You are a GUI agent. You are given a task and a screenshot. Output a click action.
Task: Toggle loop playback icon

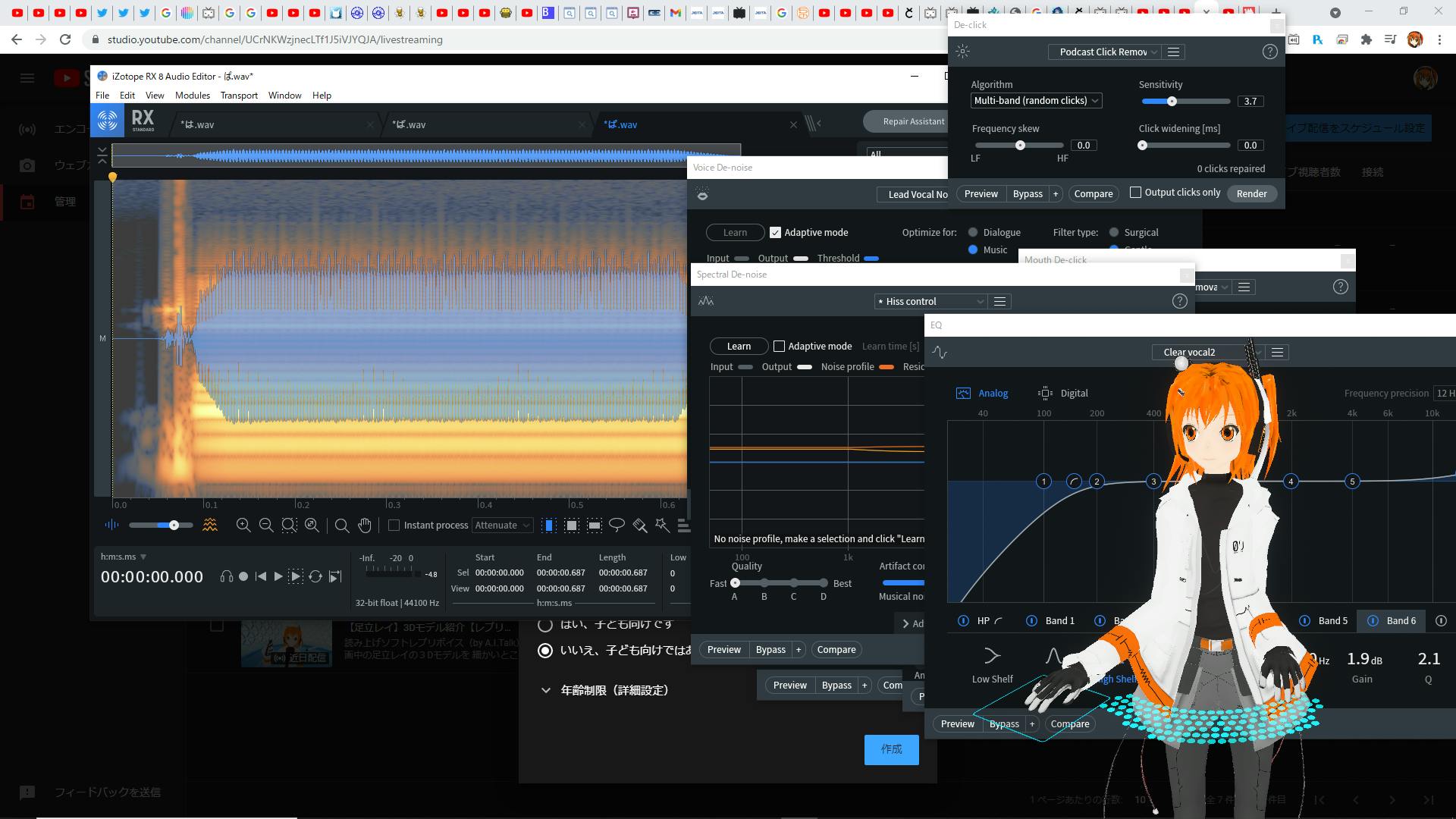[x=315, y=576]
